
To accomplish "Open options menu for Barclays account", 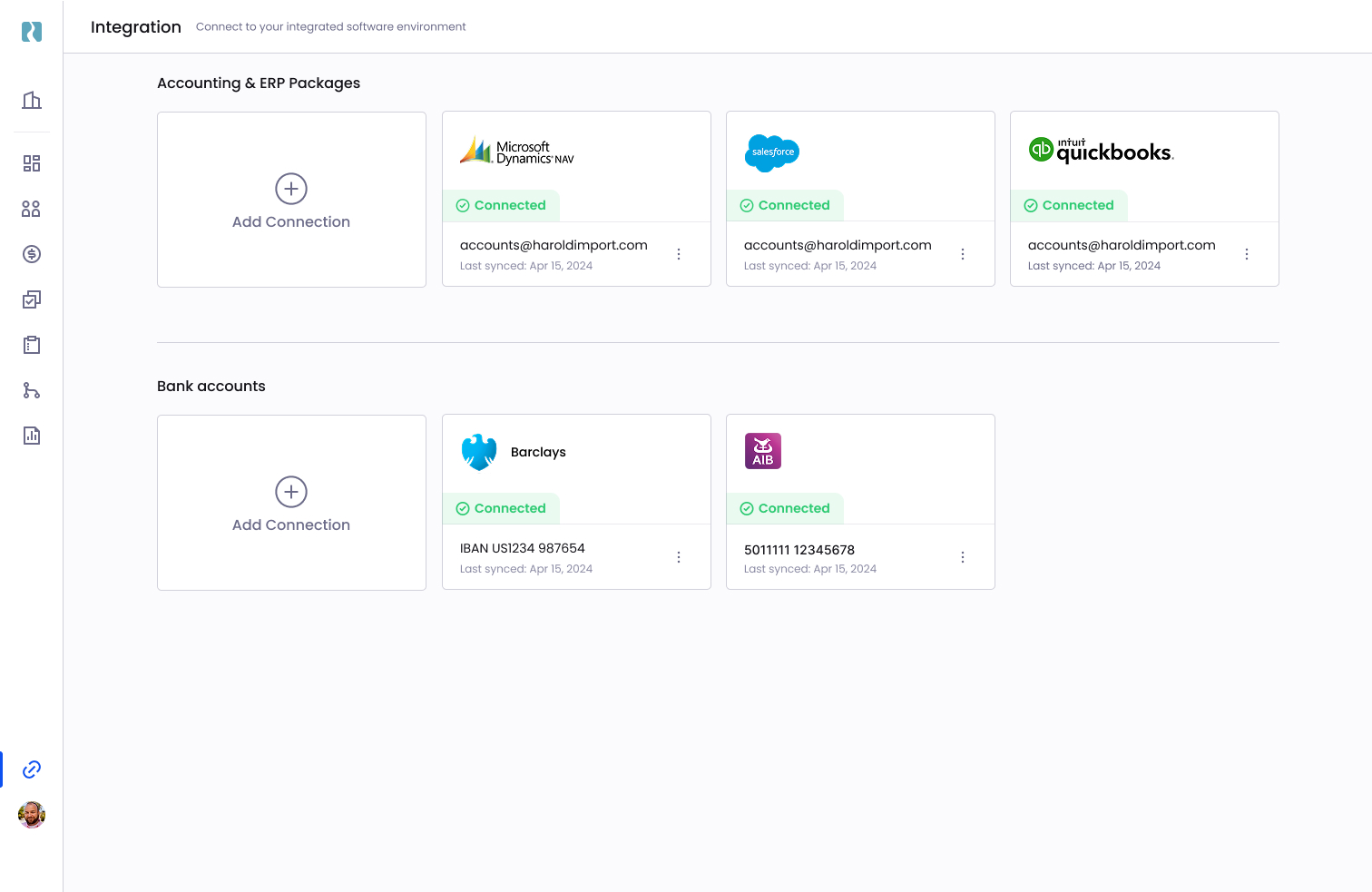I will click(679, 557).
